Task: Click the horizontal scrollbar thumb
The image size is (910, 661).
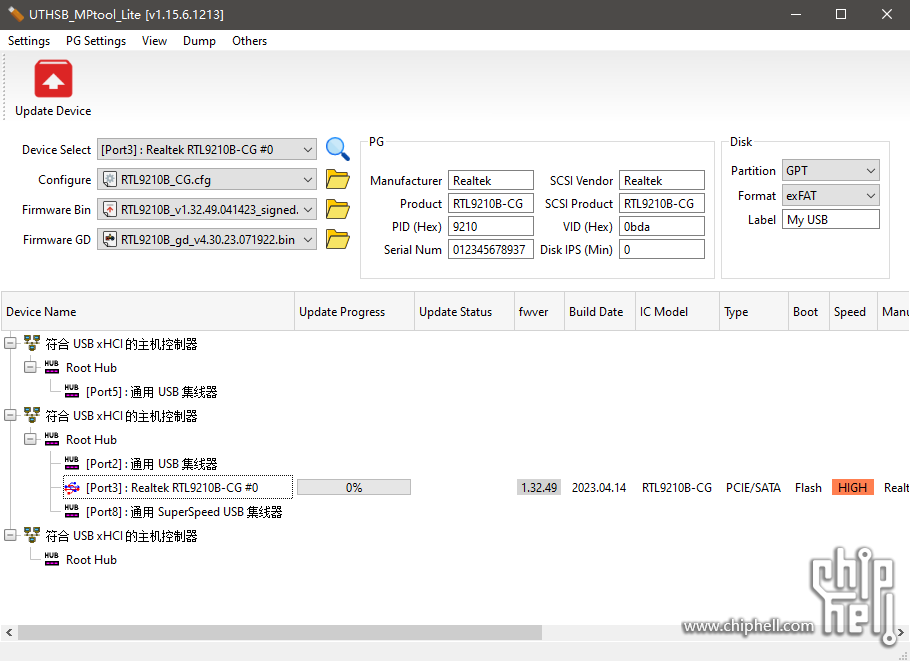Action: [x=280, y=632]
